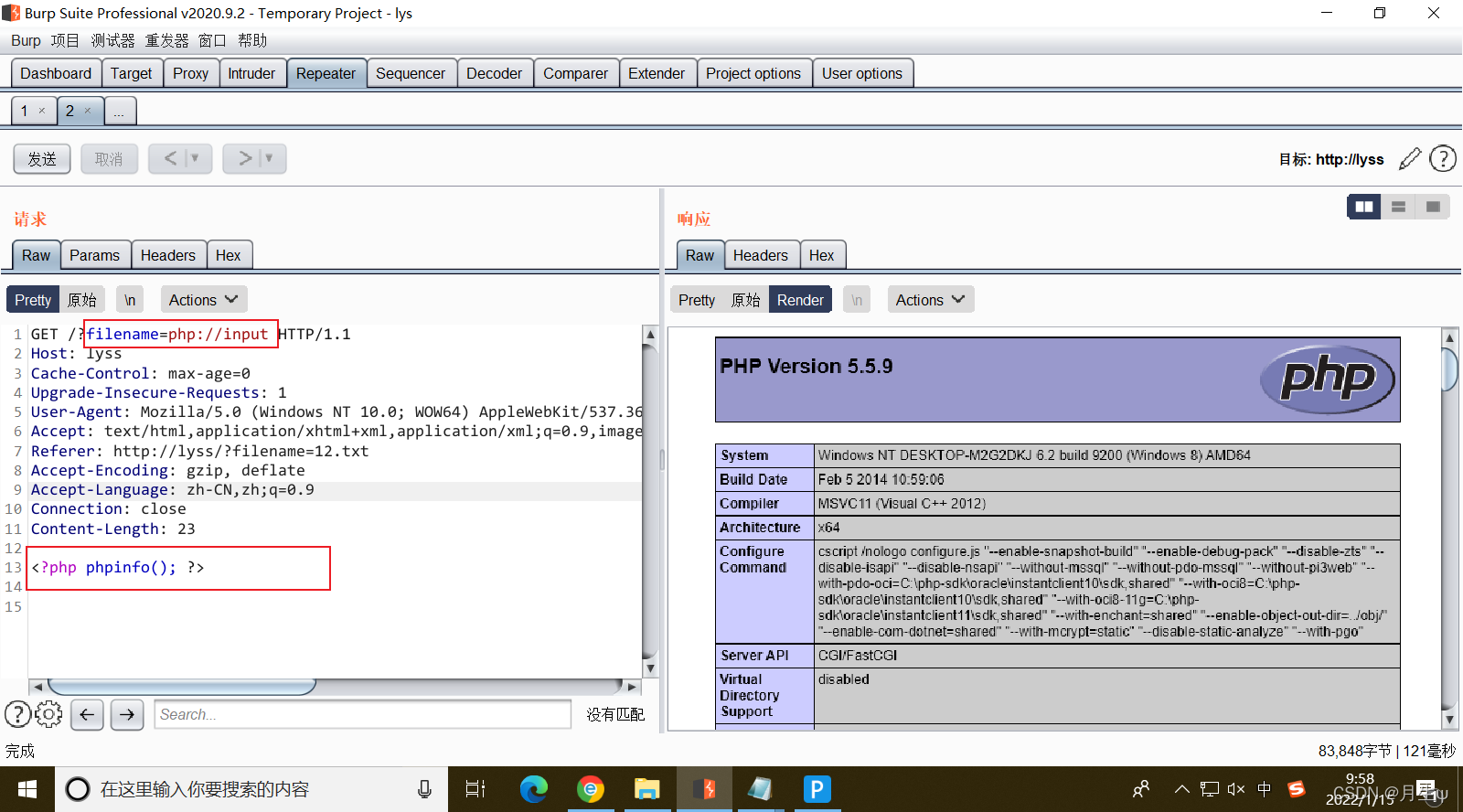Switch request view to 原始
Image resolution: width=1463 pixels, height=812 pixels.
coord(81,300)
